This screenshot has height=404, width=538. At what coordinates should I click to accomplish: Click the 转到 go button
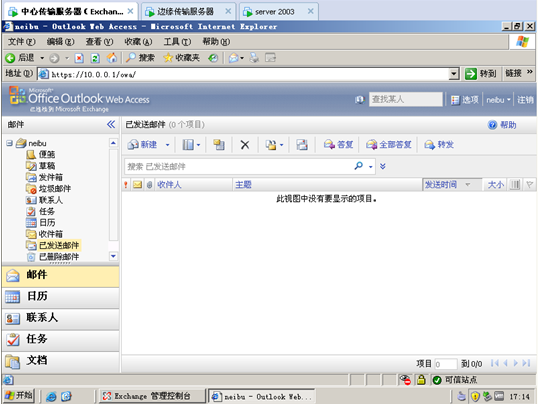[x=480, y=74]
